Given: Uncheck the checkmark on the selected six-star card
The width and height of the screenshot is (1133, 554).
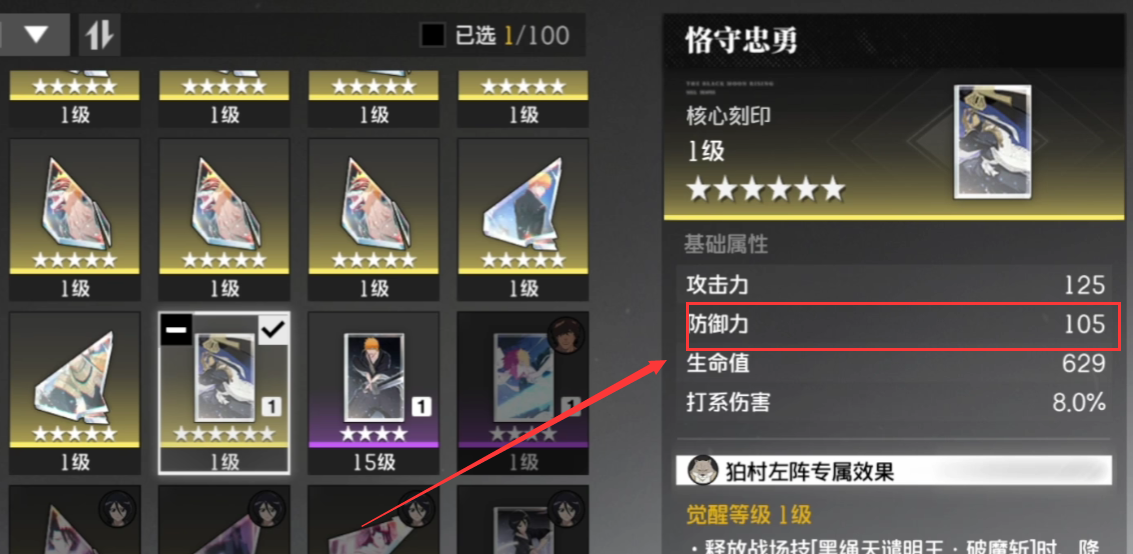Looking at the screenshot, I should [274, 330].
